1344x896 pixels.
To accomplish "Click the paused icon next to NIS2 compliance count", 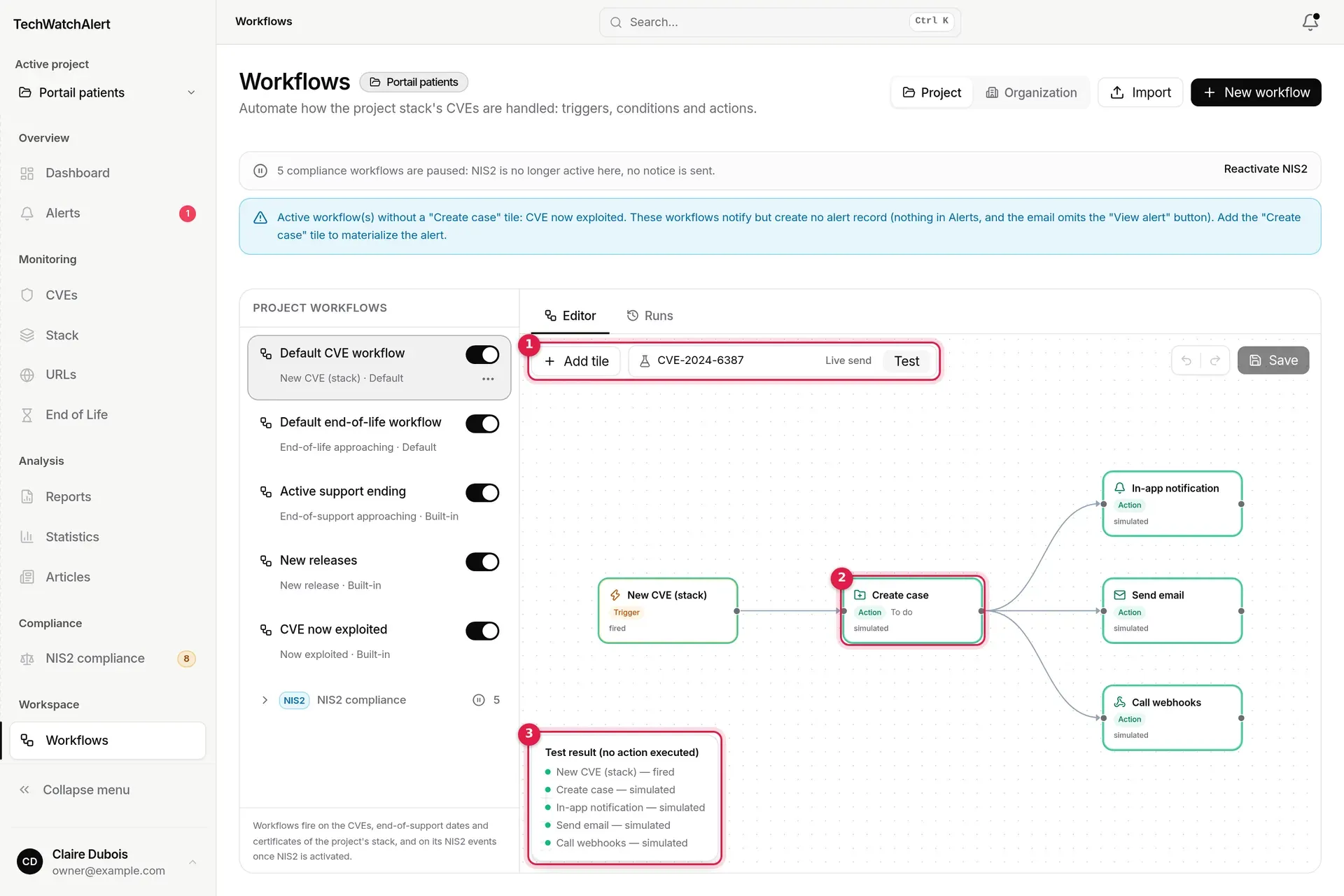I will 479,700.
